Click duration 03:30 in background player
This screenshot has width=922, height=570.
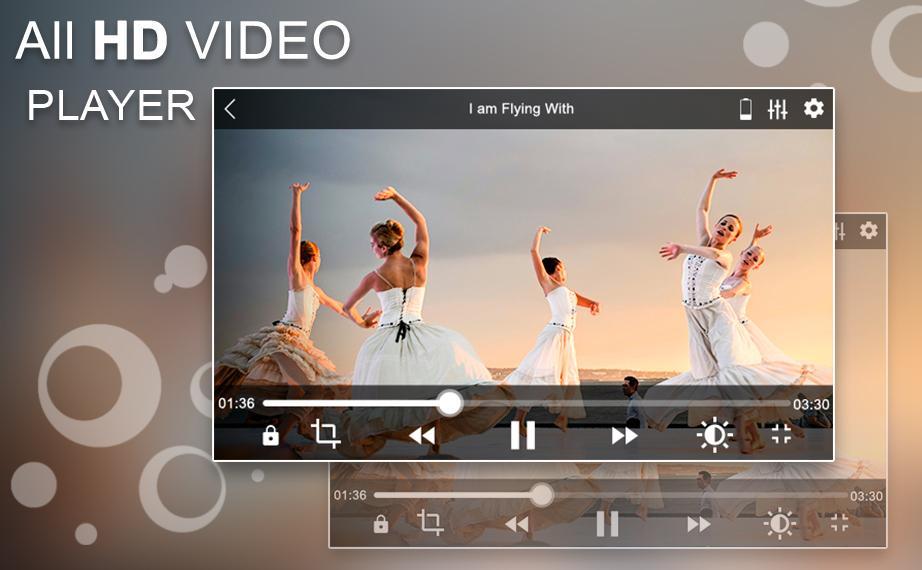866,496
